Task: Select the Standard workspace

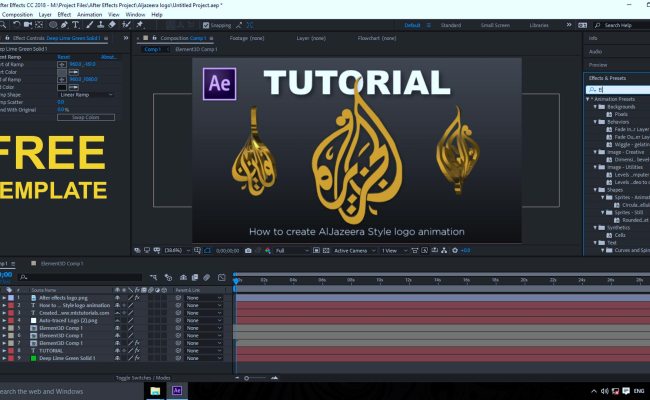Action: point(451,25)
